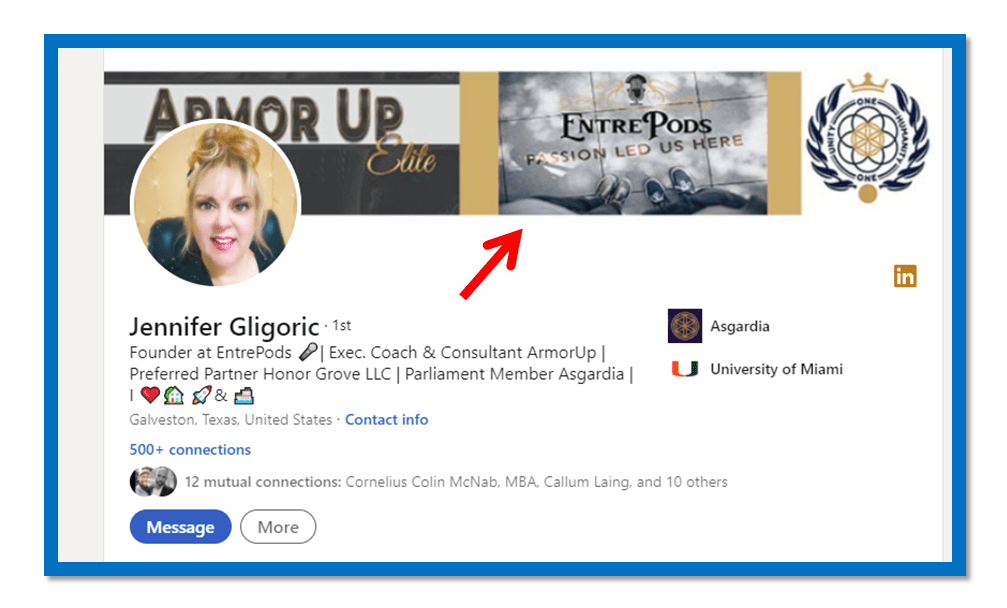Click the house emoji in the headline
This screenshot has height=608, width=1007.
click(x=172, y=395)
